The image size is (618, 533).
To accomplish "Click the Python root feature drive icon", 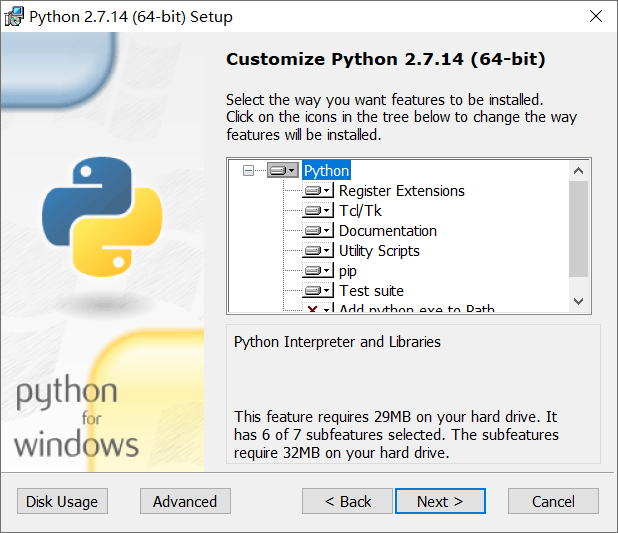I will 282,171.
